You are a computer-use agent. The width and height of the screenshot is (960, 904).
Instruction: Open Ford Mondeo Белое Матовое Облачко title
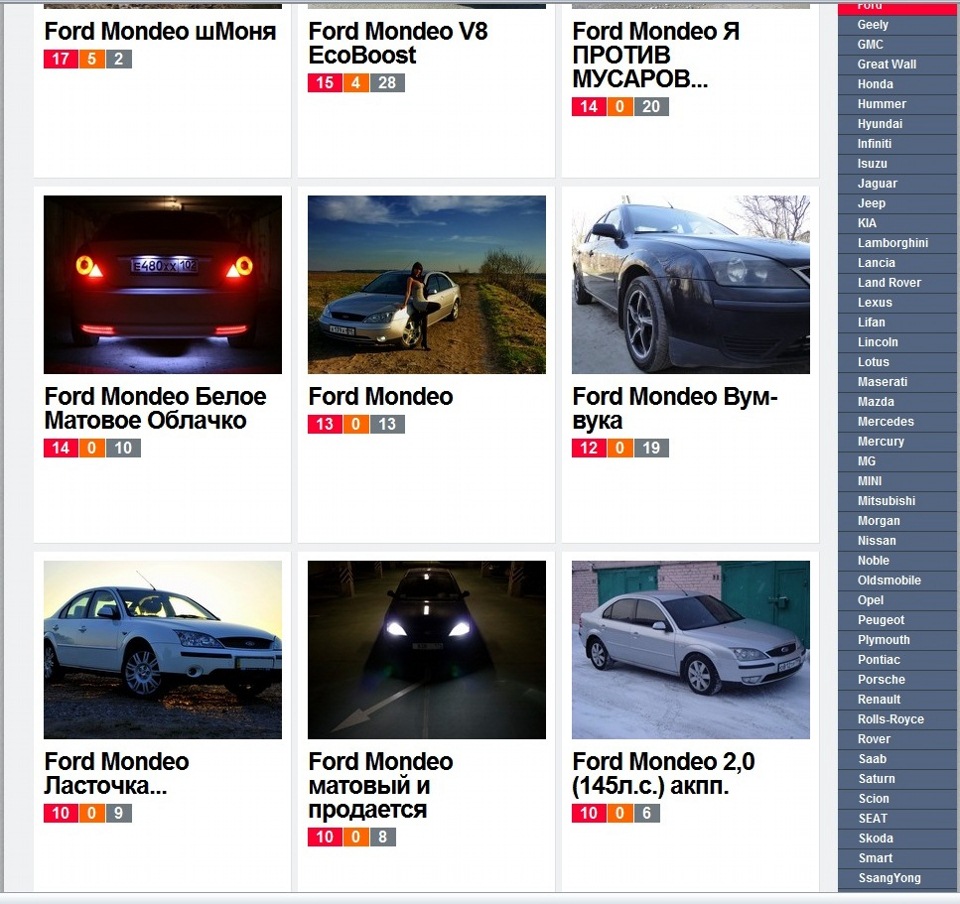pyautogui.click(x=156, y=408)
